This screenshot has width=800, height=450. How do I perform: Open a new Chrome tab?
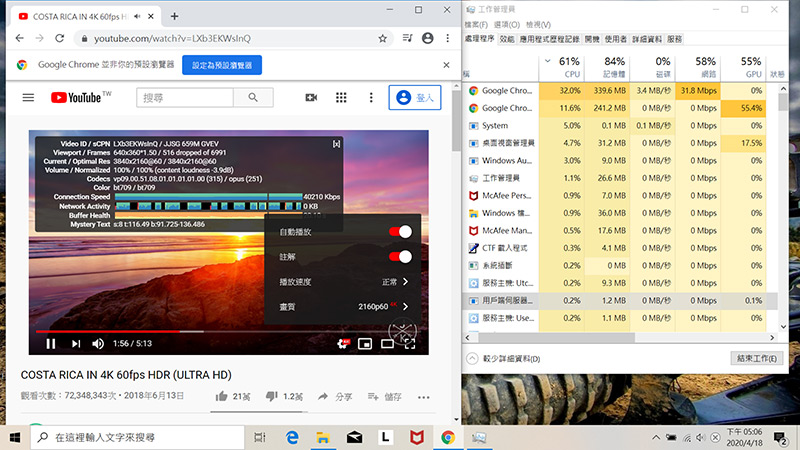coord(174,16)
